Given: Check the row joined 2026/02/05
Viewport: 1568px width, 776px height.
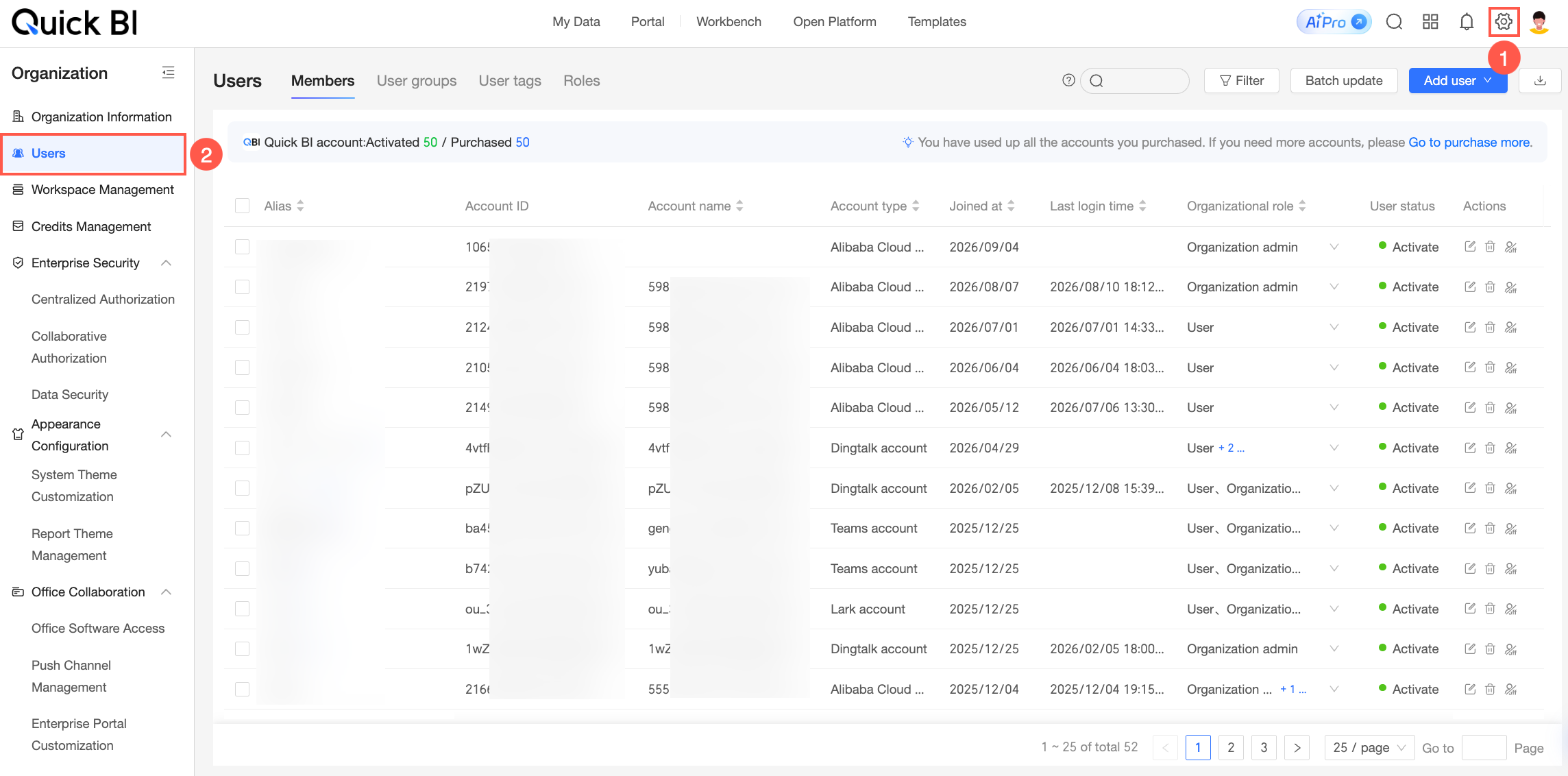Looking at the screenshot, I should click(x=242, y=488).
